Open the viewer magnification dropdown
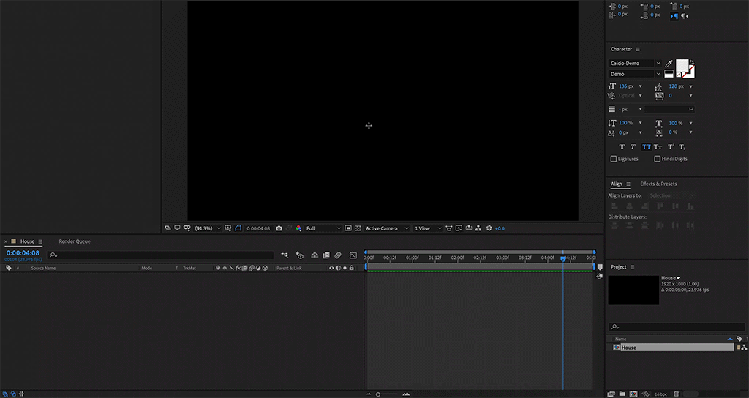Screen dimensions: 749x398 [x=208, y=228]
